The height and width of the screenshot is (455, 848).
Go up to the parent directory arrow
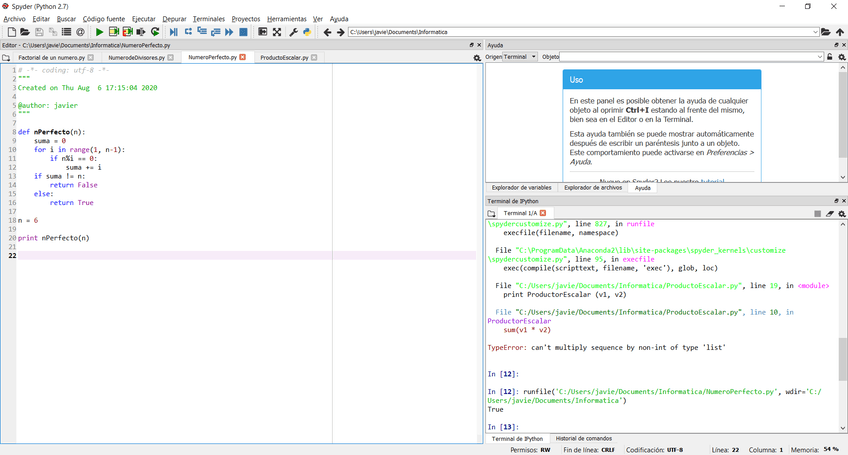[x=841, y=32]
